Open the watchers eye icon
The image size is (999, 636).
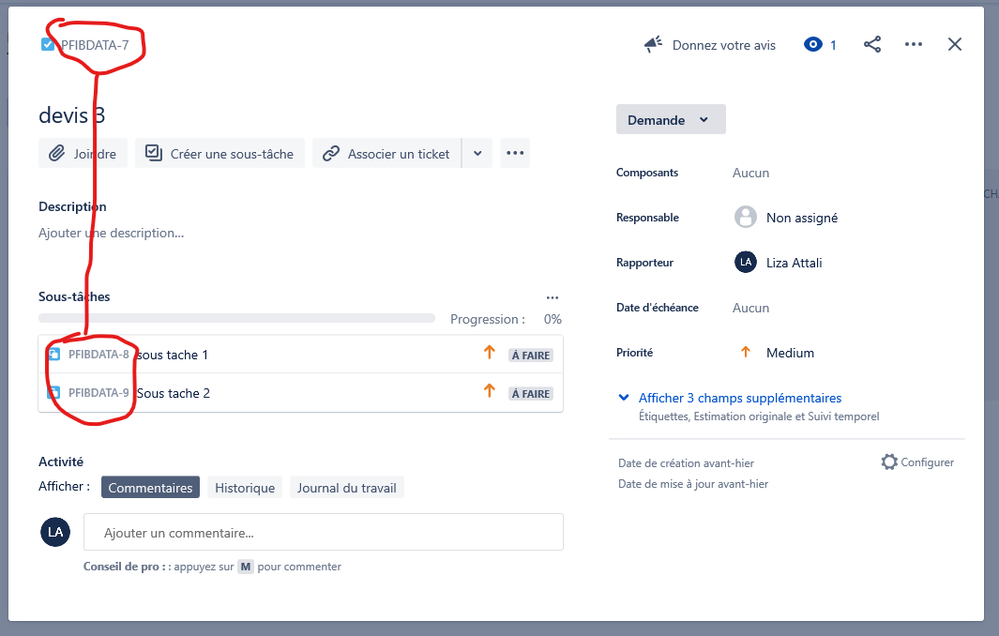click(x=811, y=44)
